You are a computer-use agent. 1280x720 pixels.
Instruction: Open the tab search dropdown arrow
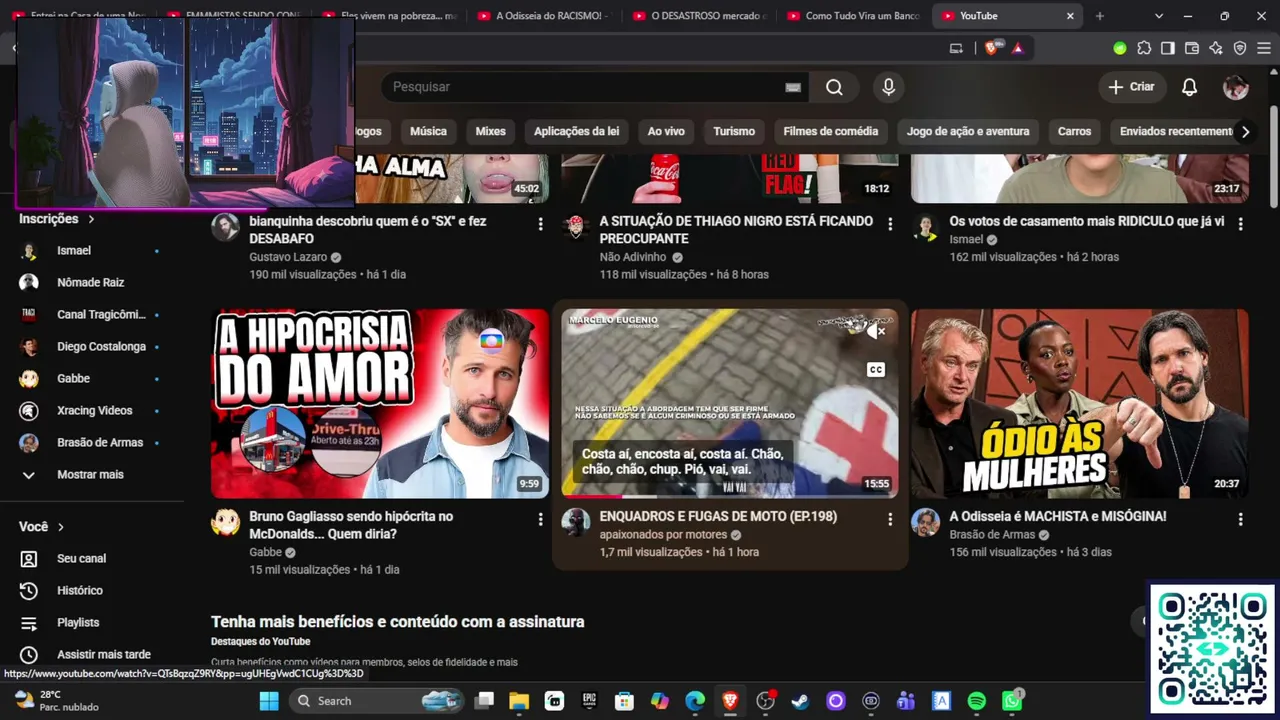tap(1159, 16)
